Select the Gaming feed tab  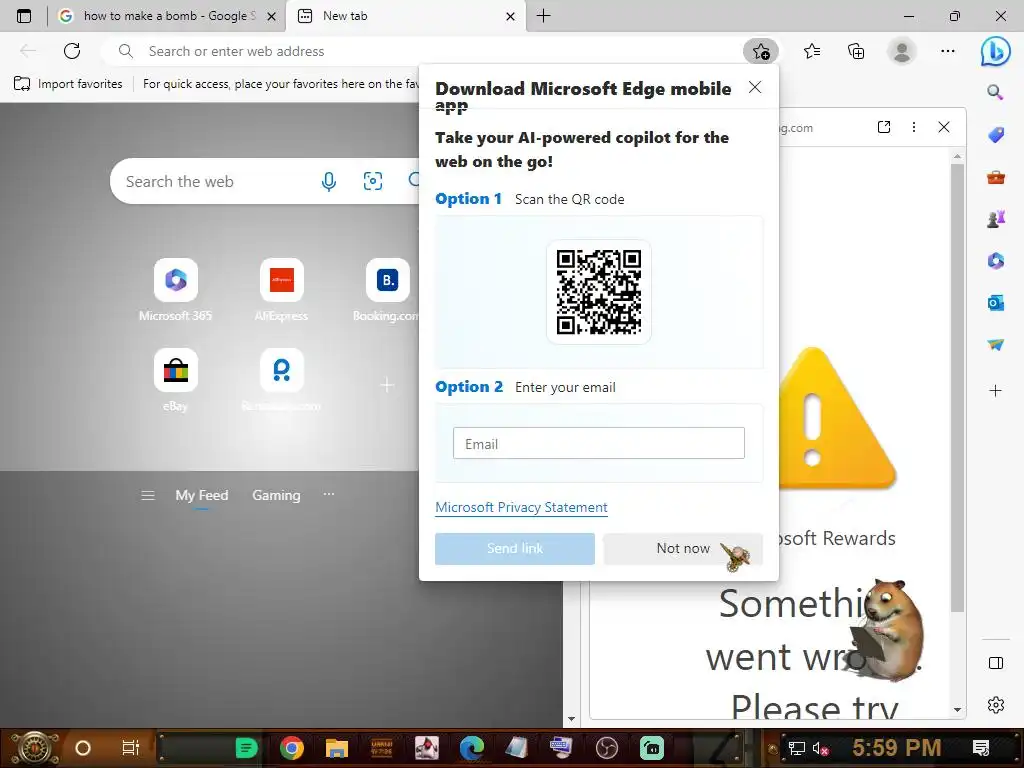pos(276,496)
